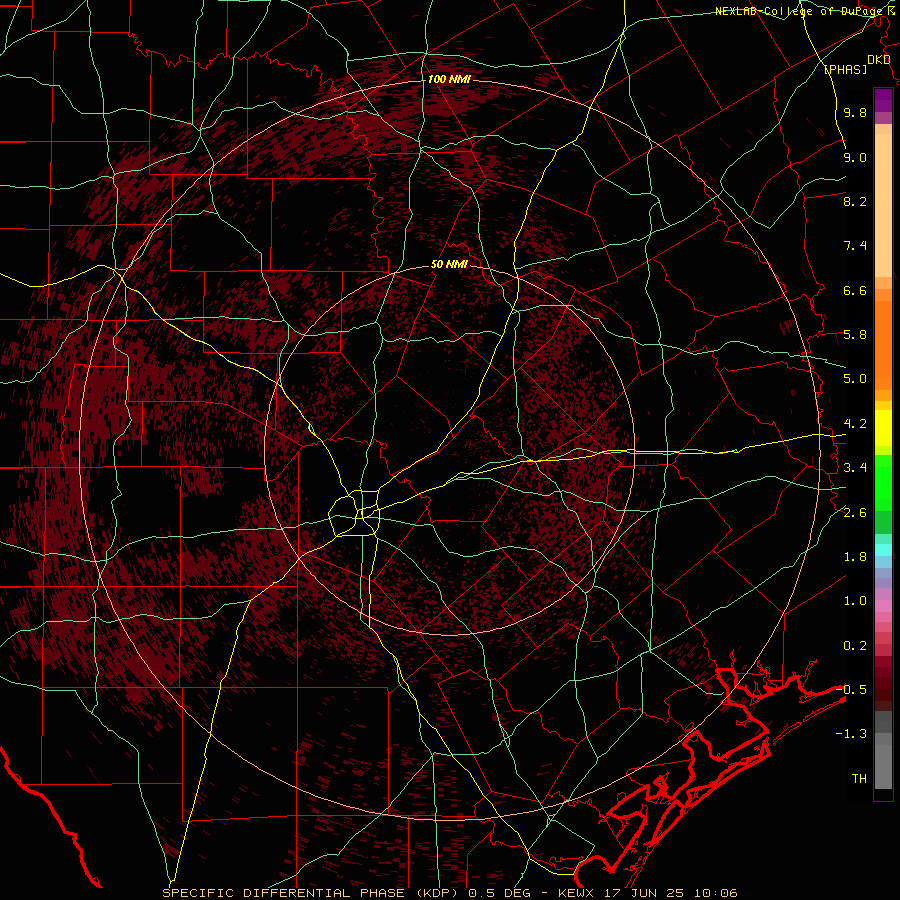Screen dimensions: 900x900
Task: Click the 50 NMI range ring label
Action: [449, 265]
